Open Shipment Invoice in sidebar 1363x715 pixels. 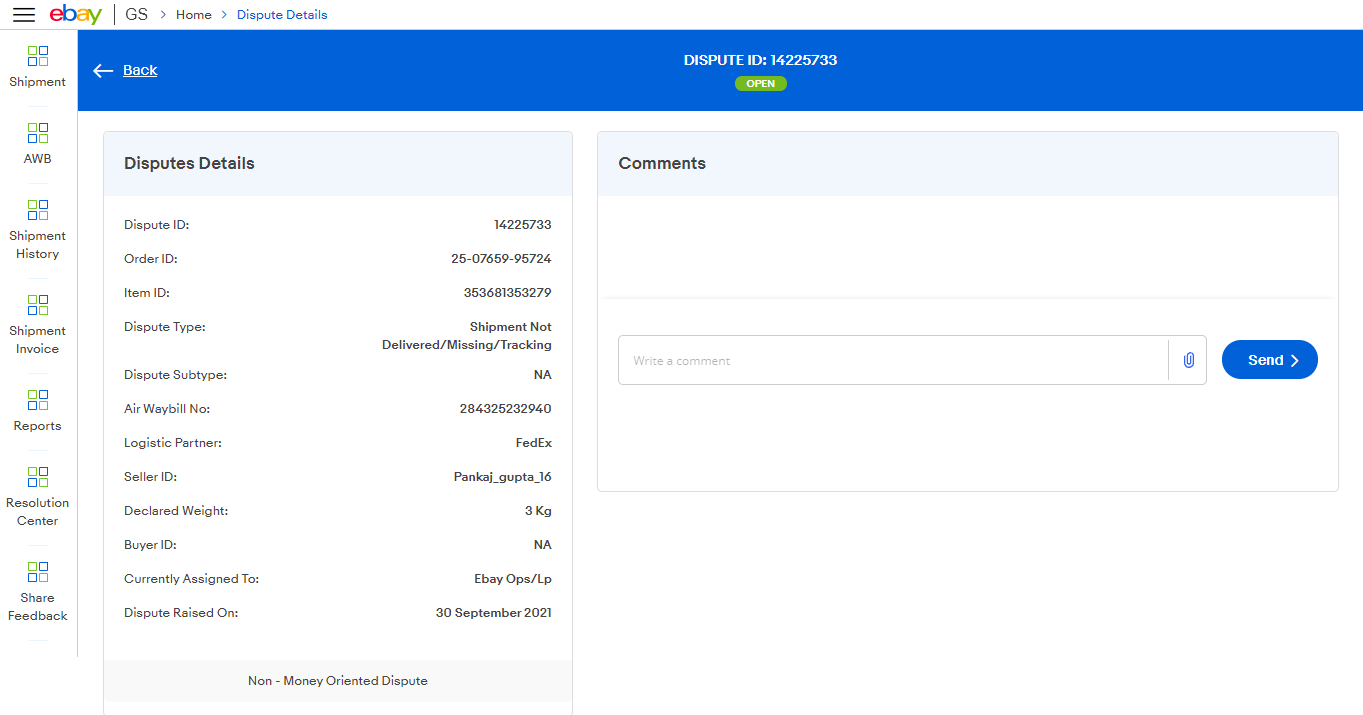coord(38,324)
